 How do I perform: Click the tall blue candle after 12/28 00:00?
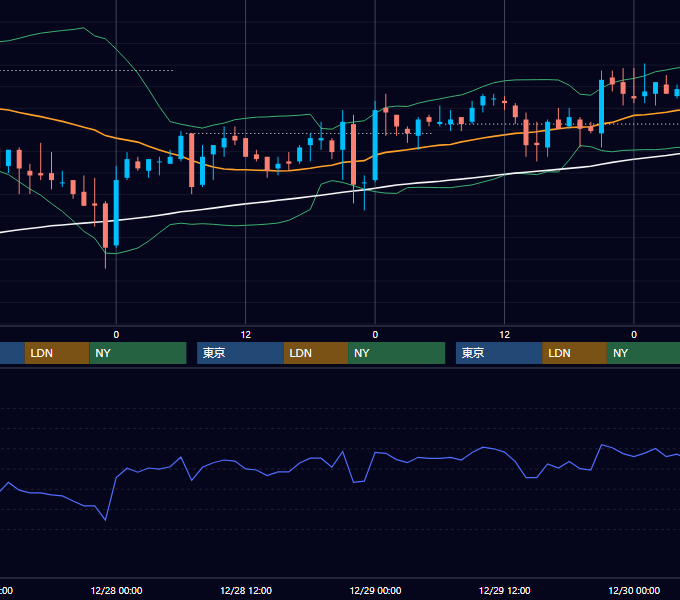click(x=116, y=212)
